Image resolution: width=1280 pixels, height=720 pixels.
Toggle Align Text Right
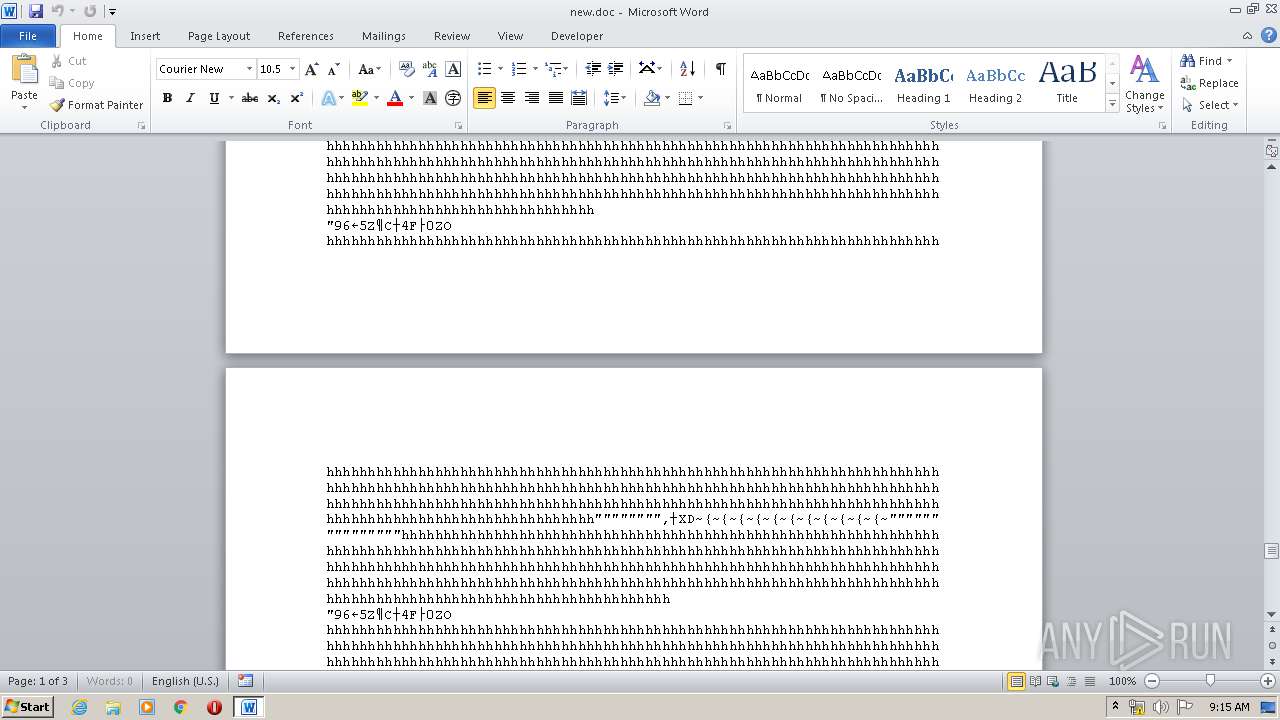(532, 98)
